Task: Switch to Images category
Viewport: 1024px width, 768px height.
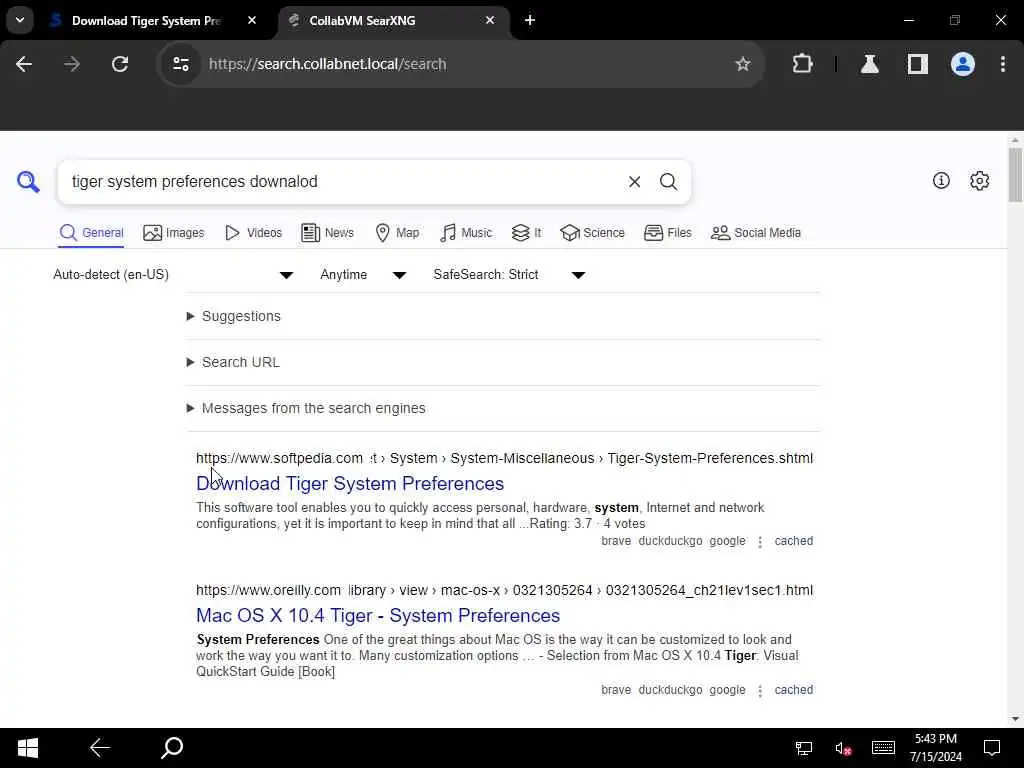Action: click(x=174, y=233)
